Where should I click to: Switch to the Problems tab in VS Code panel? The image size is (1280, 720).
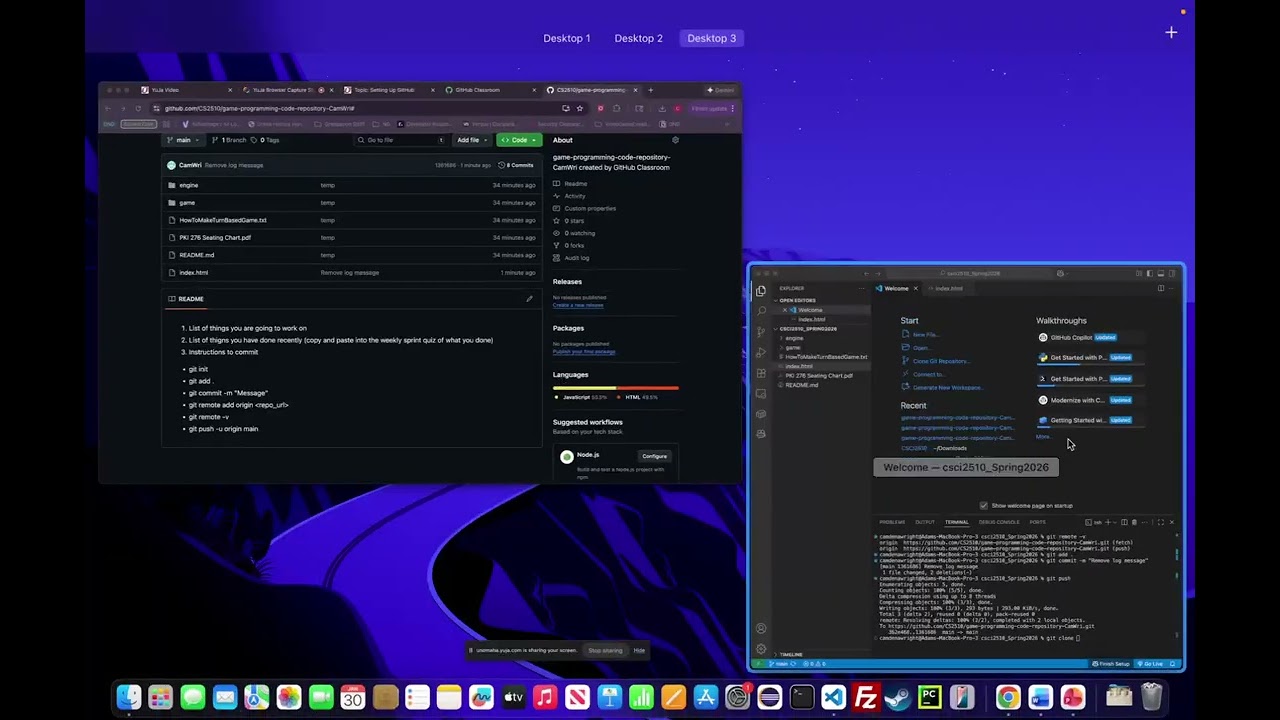[x=892, y=522]
